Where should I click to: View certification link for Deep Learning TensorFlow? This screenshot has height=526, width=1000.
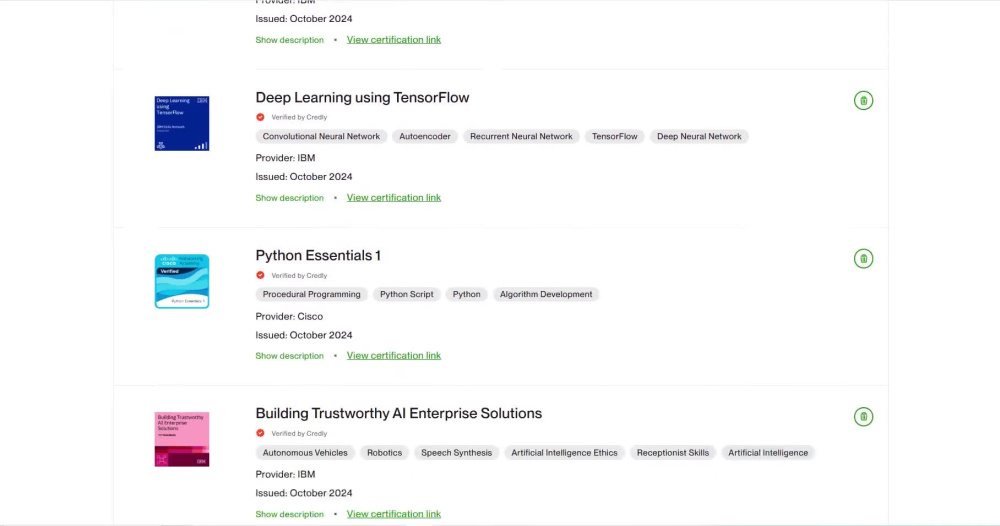pos(393,198)
